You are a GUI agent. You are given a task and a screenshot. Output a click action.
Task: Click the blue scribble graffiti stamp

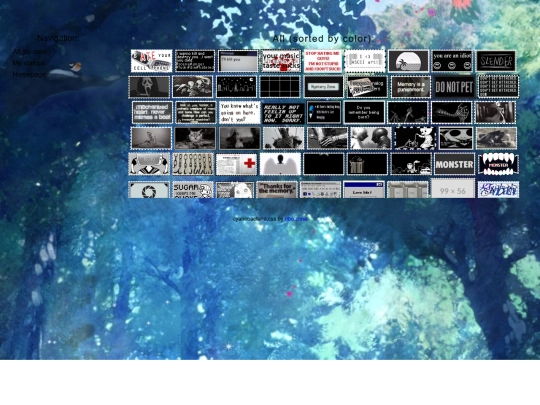click(x=498, y=190)
